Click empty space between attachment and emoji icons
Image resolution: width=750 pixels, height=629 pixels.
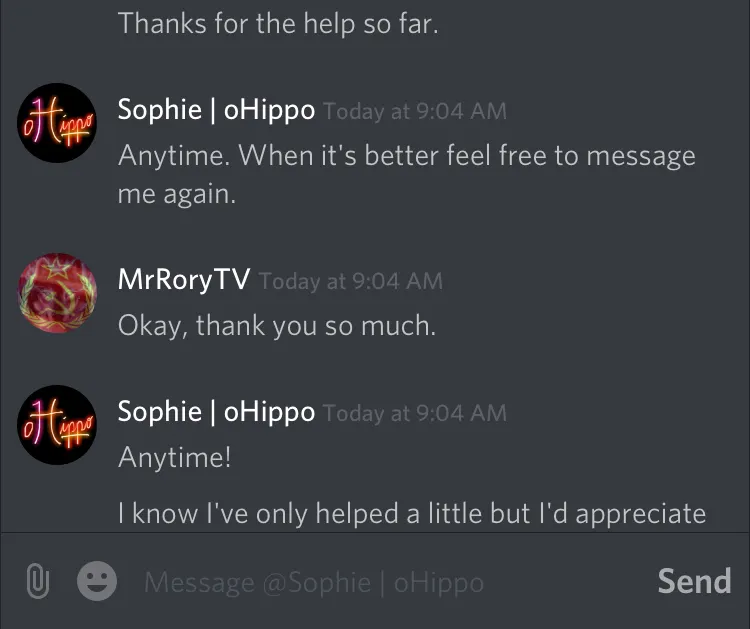63,581
